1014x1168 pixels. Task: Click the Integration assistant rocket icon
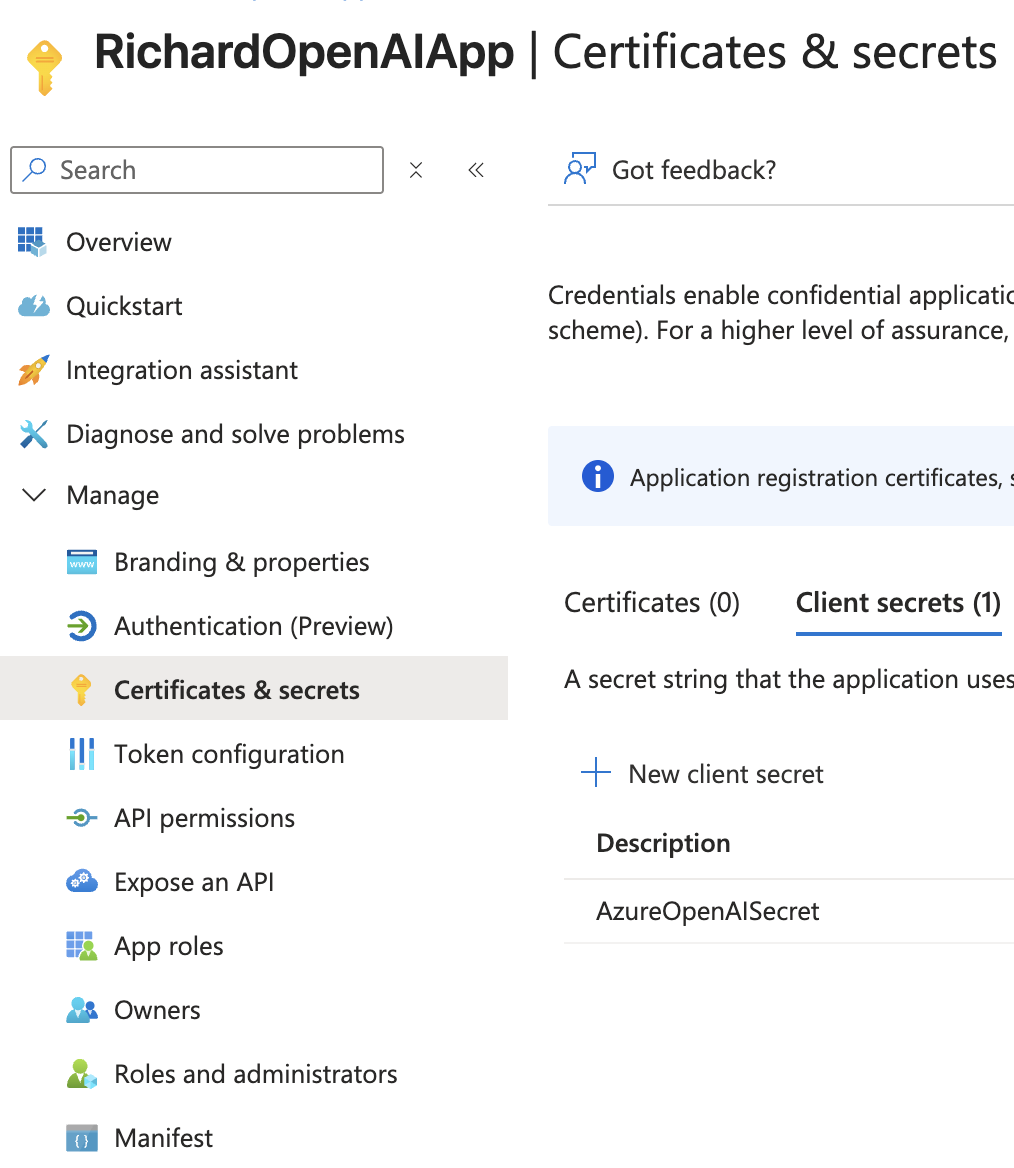click(x=33, y=370)
